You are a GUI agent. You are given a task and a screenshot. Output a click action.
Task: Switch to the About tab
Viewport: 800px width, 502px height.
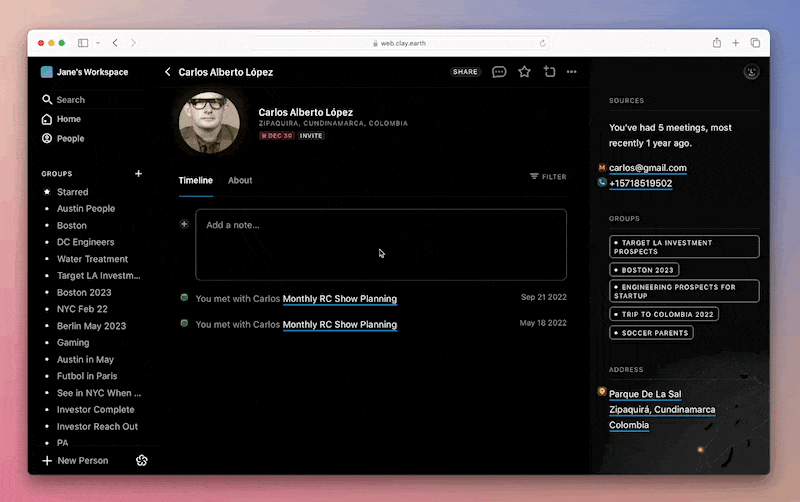click(240, 181)
